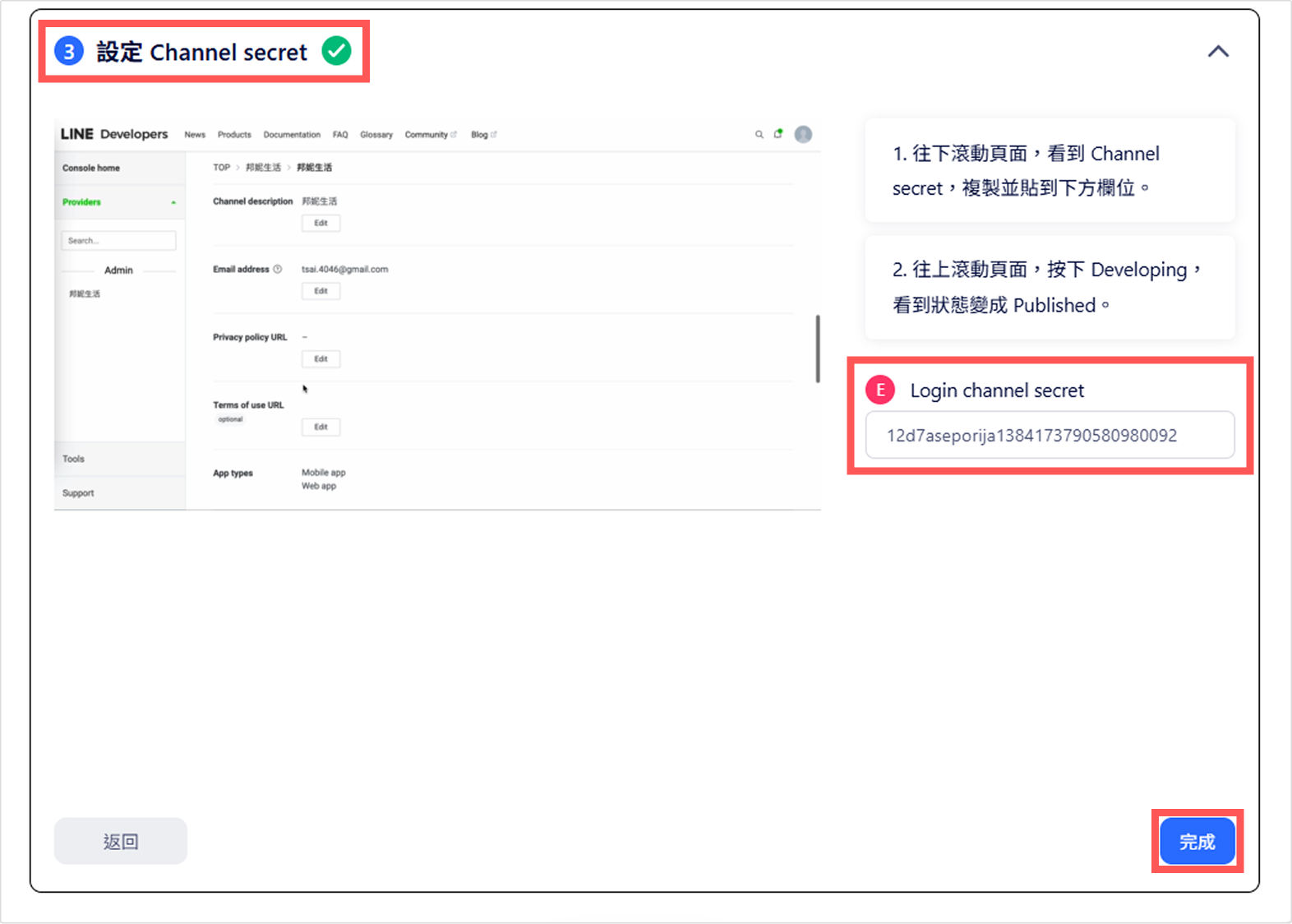Open the Blog link in header
The width and height of the screenshot is (1292, 924).
[x=483, y=135]
